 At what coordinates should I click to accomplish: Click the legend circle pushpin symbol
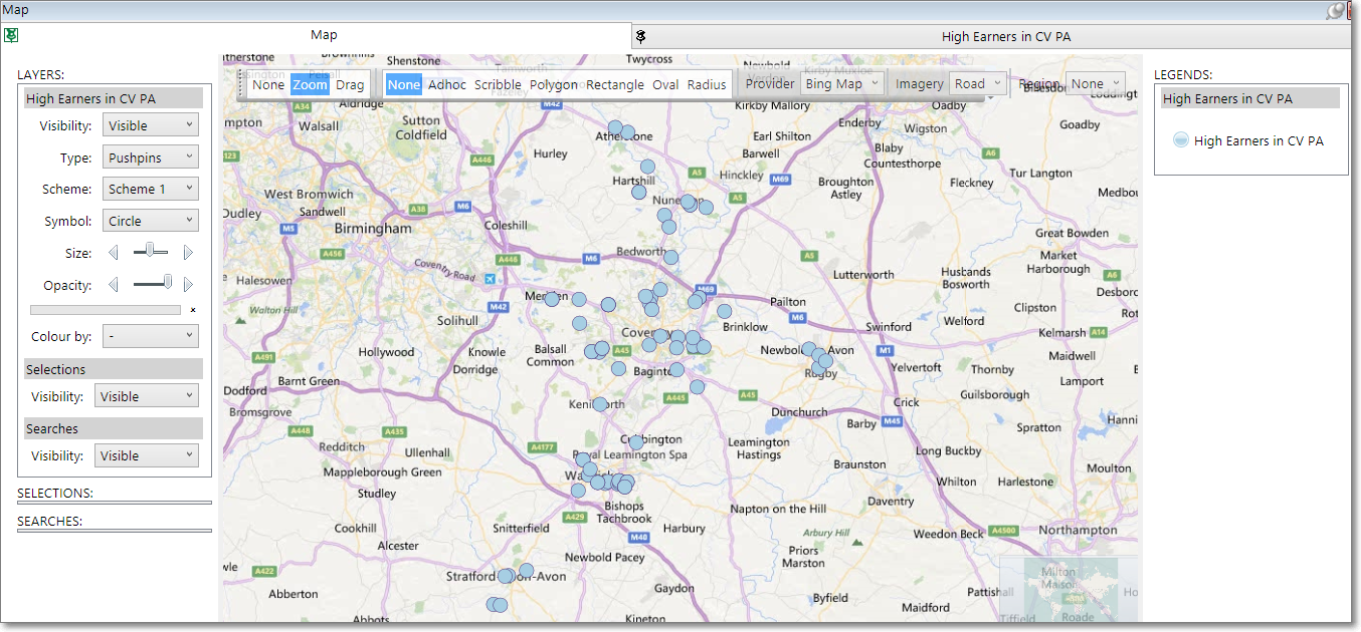coord(1180,141)
